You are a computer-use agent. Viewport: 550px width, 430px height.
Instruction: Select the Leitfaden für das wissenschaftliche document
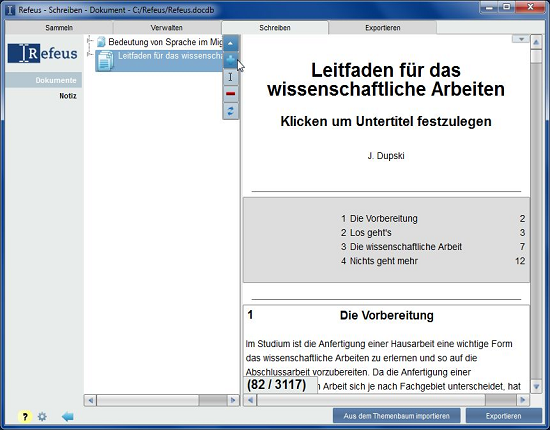pos(159,61)
